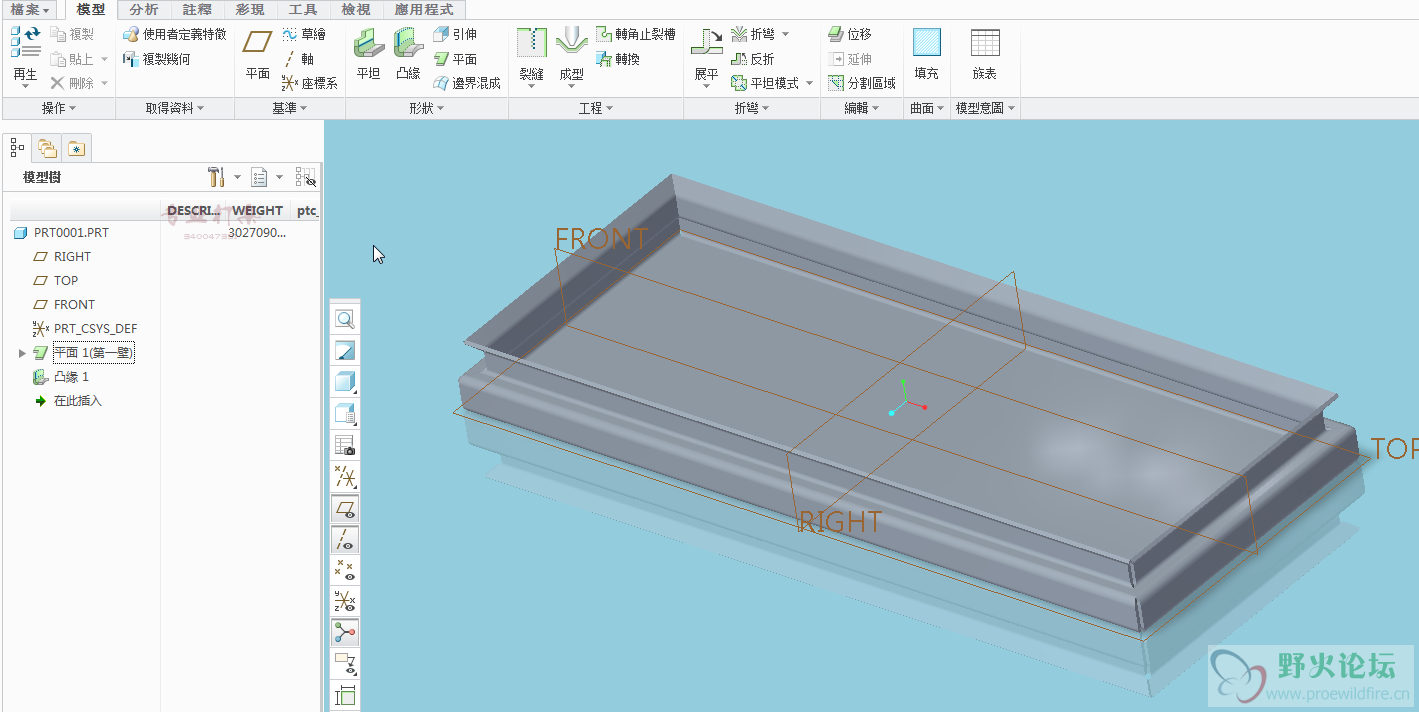Select Boundary Blend (邊界混成) tool

[x=467, y=83]
